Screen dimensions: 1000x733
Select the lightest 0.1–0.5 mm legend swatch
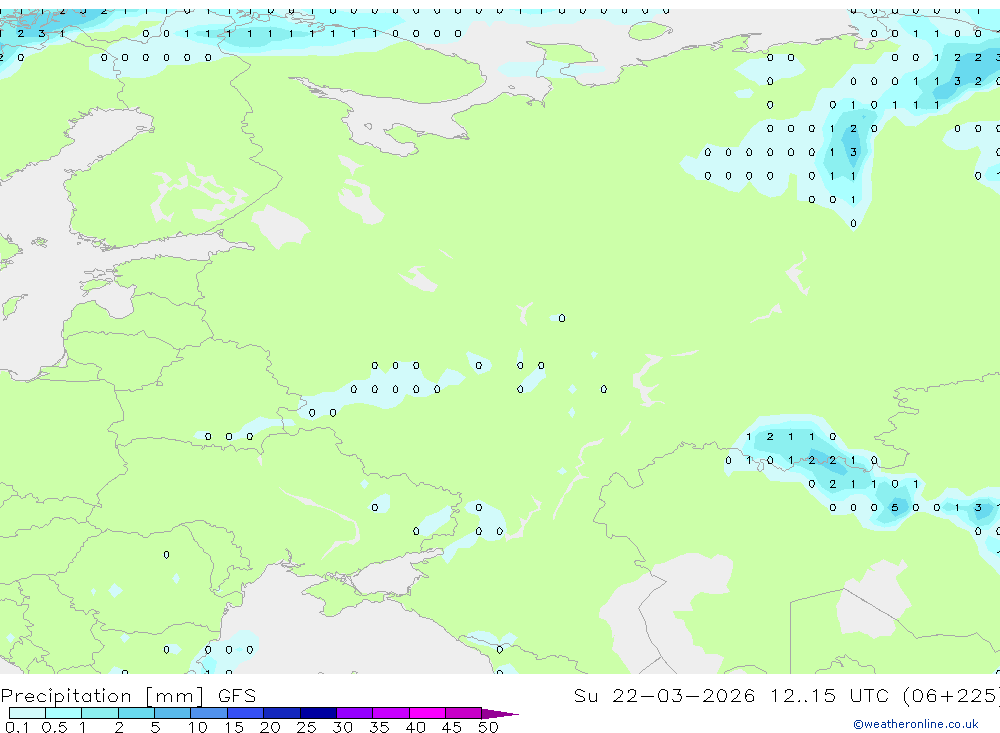(x=27, y=713)
